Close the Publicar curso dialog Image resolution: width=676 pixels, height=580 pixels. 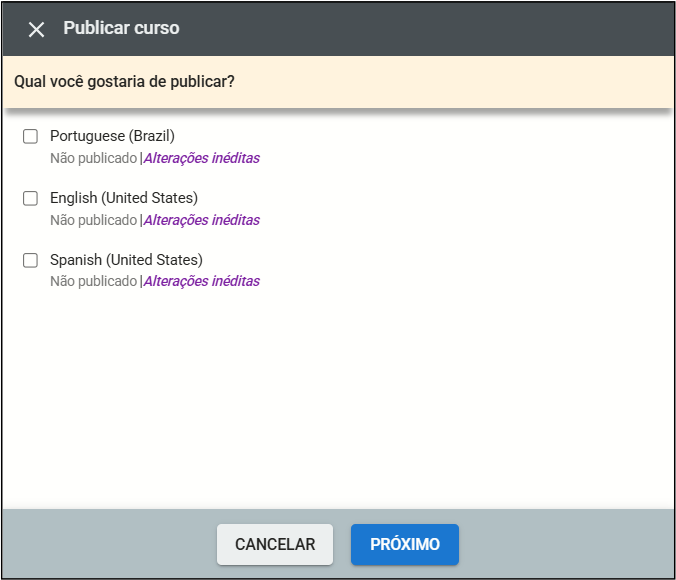(x=37, y=29)
